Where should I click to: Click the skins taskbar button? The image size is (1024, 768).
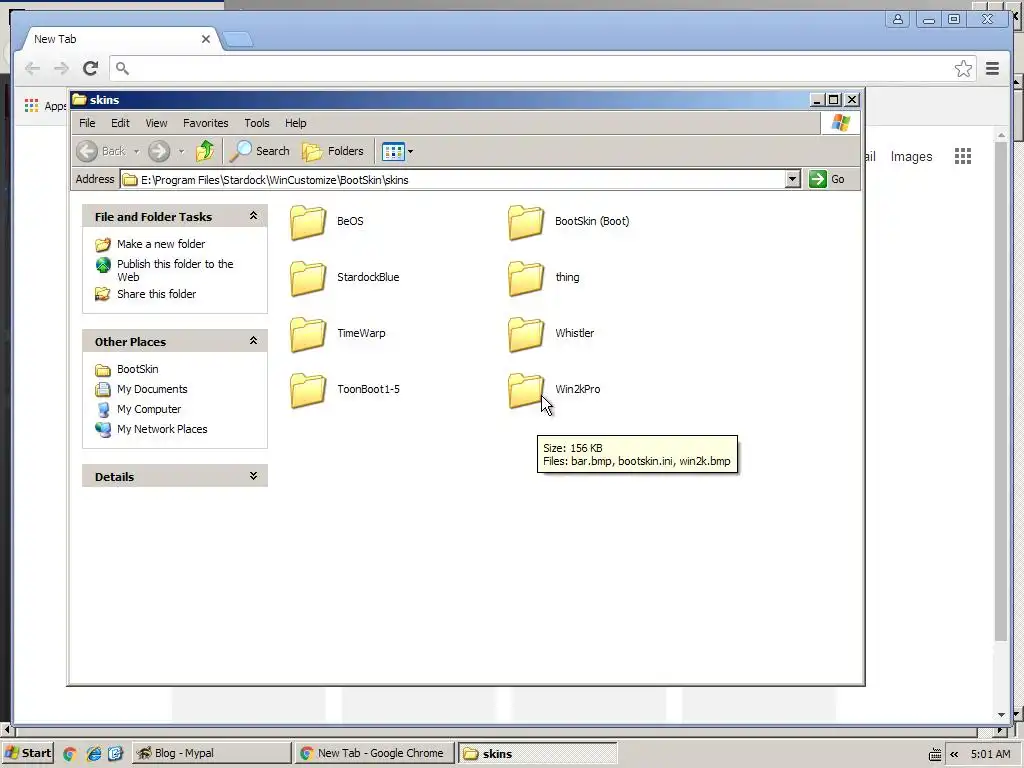[537, 753]
